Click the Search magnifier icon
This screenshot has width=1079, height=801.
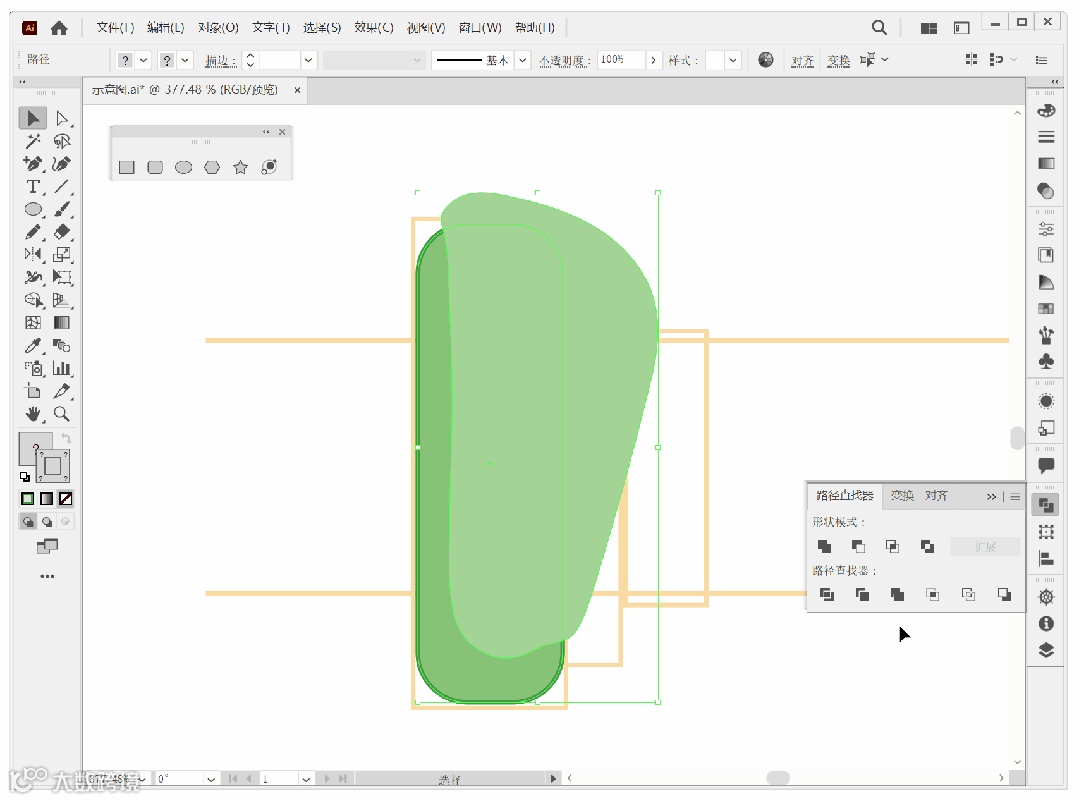[x=879, y=28]
